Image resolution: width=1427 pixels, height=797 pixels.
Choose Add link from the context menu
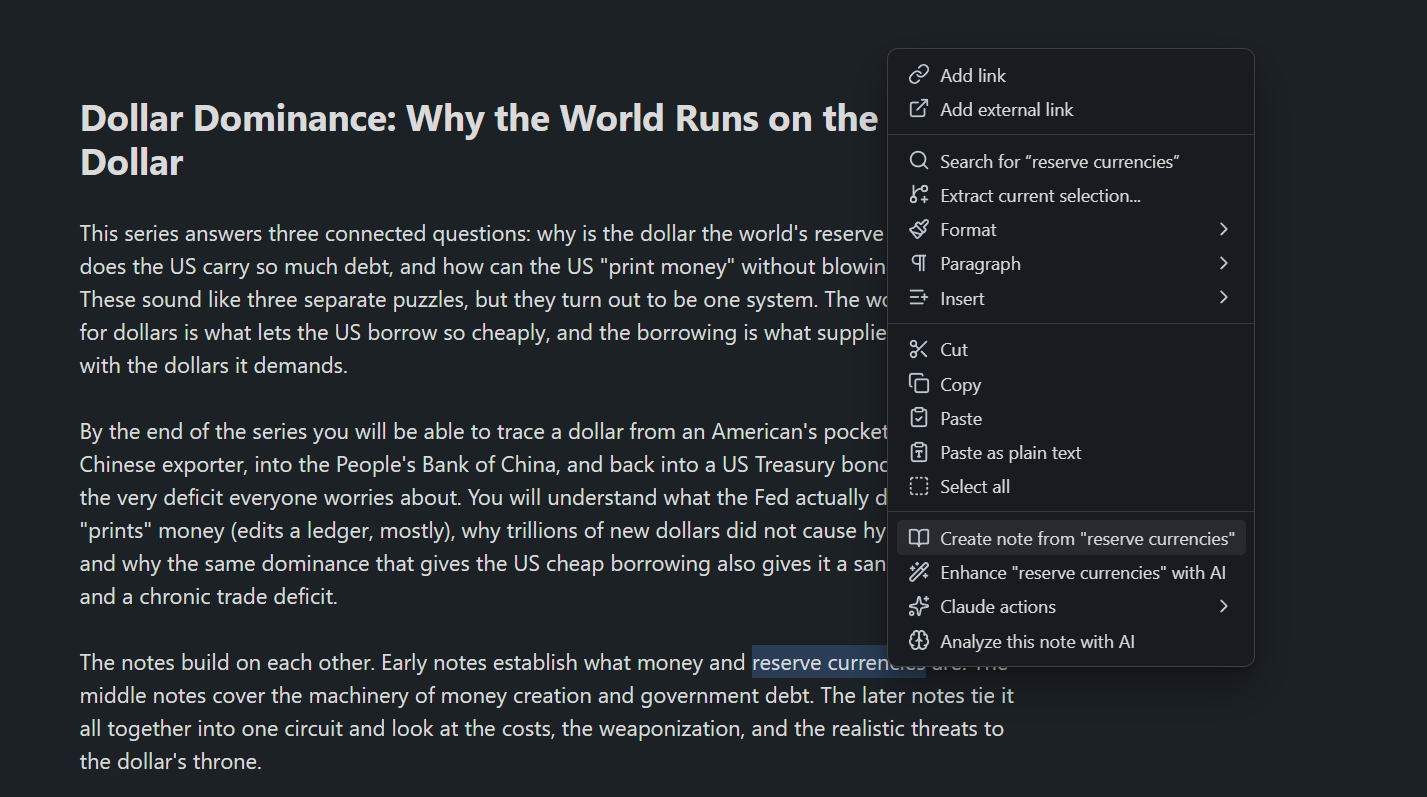pos(1071,75)
